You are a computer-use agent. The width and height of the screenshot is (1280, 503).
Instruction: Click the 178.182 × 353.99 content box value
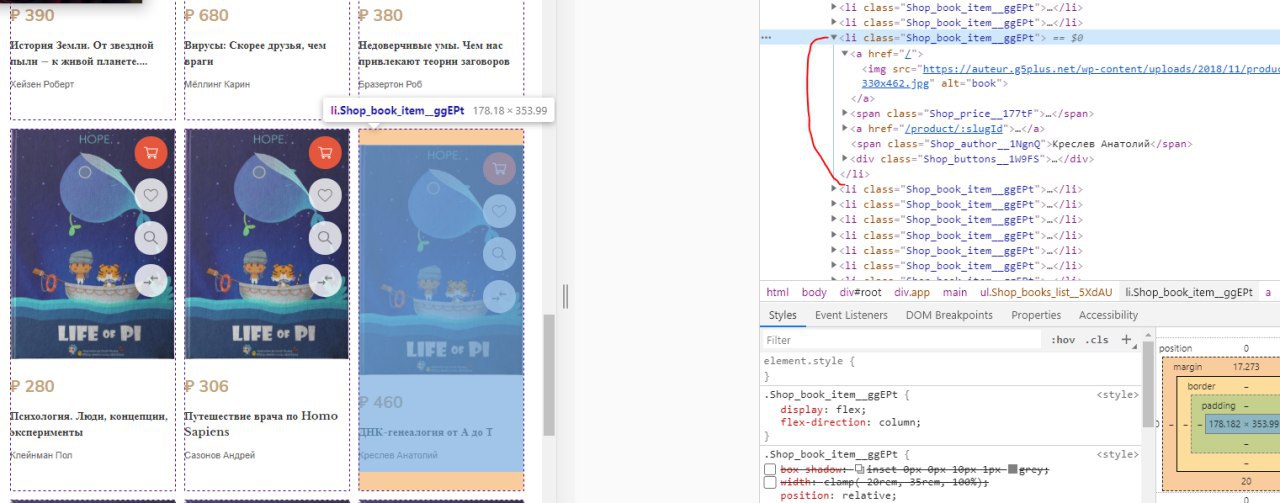click(1243, 424)
